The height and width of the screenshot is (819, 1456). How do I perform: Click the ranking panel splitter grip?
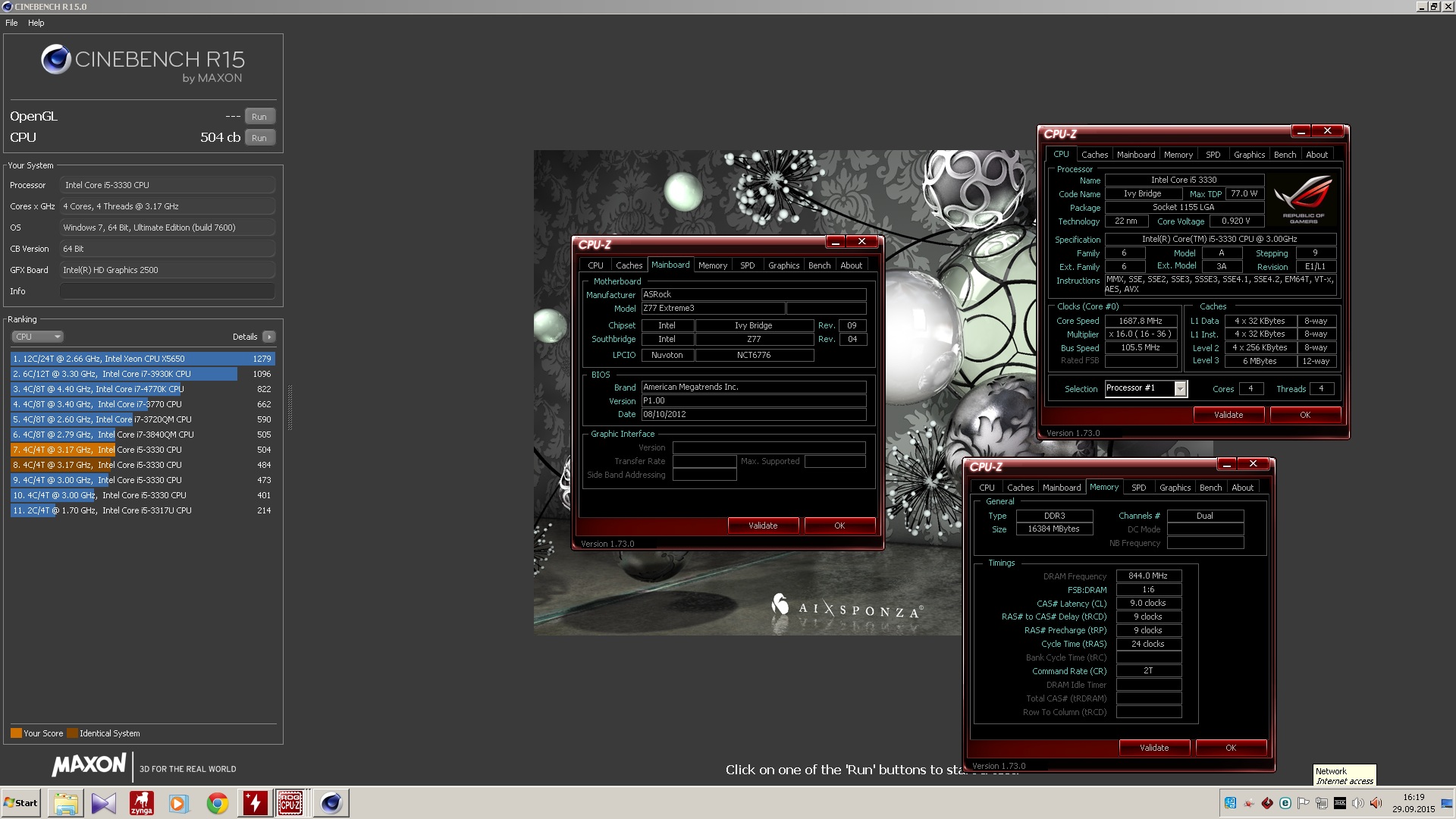pyautogui.click(x=290, y=408)
